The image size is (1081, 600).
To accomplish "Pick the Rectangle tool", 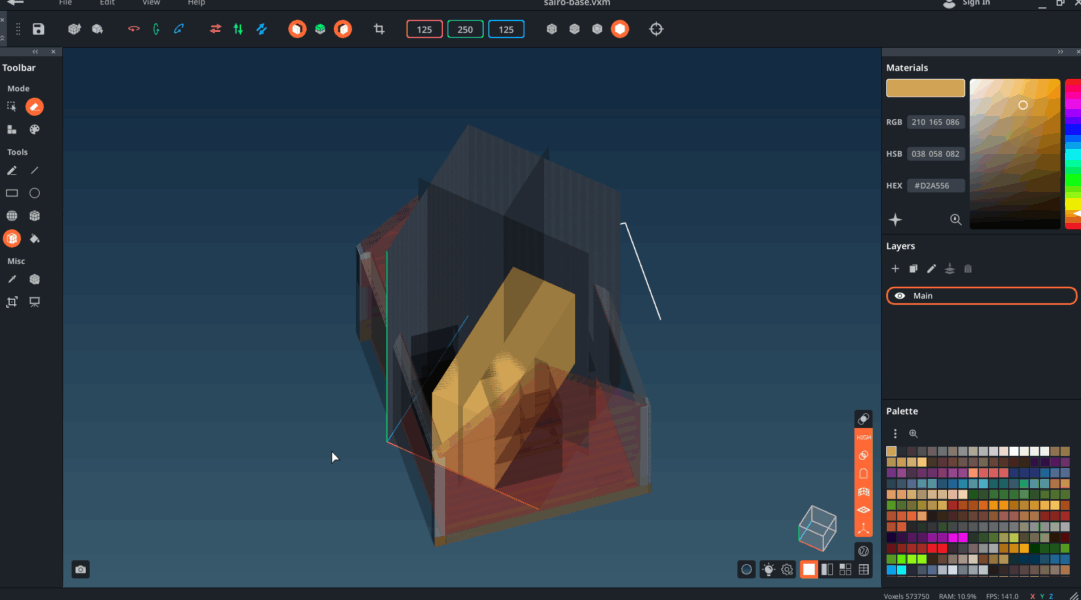I will [x=12, y=193].
